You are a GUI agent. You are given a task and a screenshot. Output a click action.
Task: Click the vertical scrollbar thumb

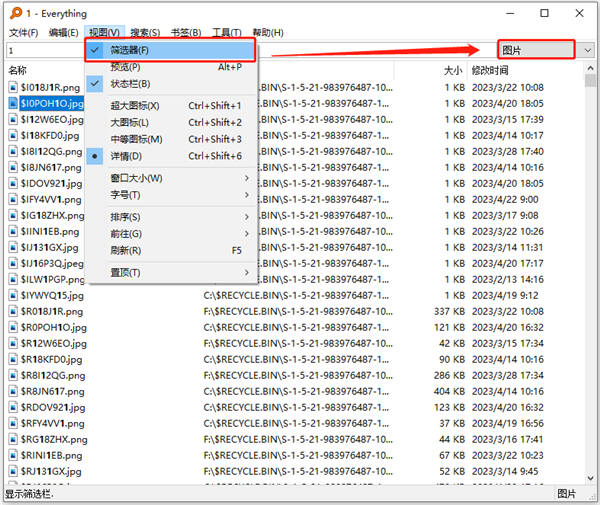590,81
